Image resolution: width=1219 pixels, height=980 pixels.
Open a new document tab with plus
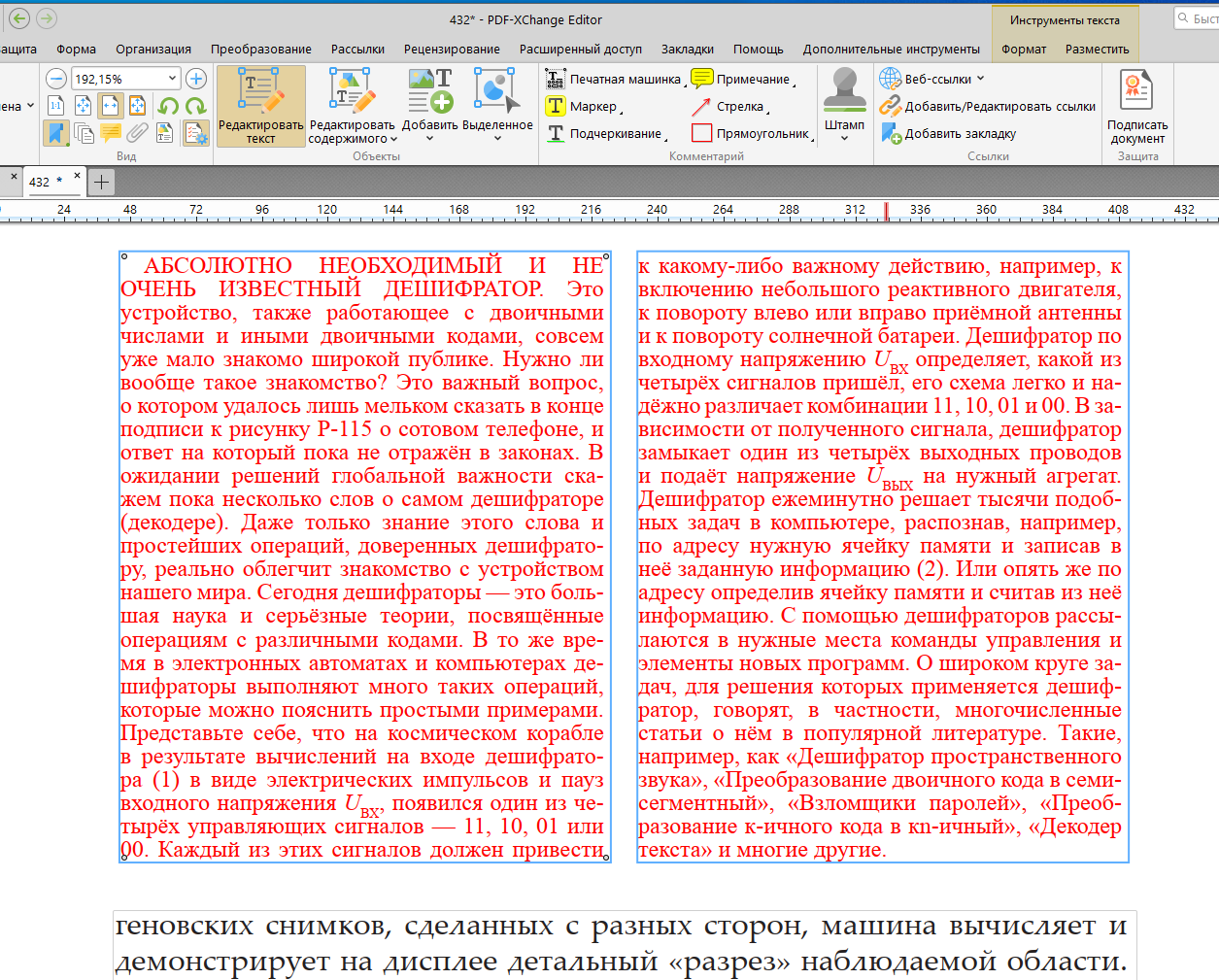(x=101, y=182)
